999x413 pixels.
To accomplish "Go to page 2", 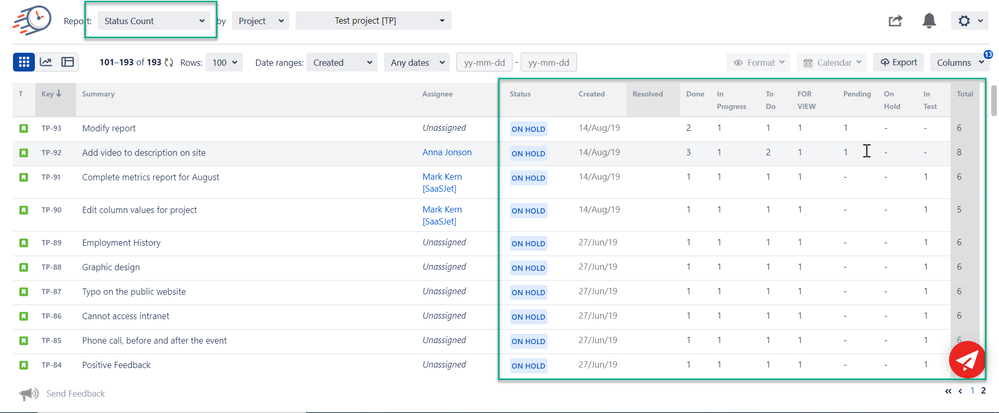I will point(983,391).
